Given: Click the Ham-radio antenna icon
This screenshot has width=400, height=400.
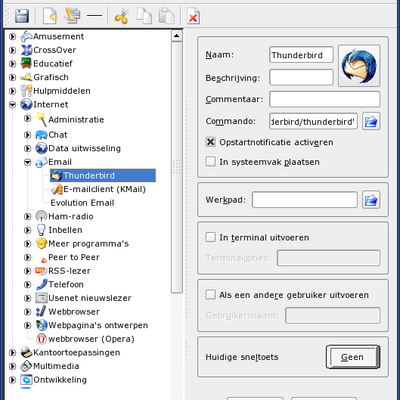Looking at the screenshot, I should pos(41,216).
